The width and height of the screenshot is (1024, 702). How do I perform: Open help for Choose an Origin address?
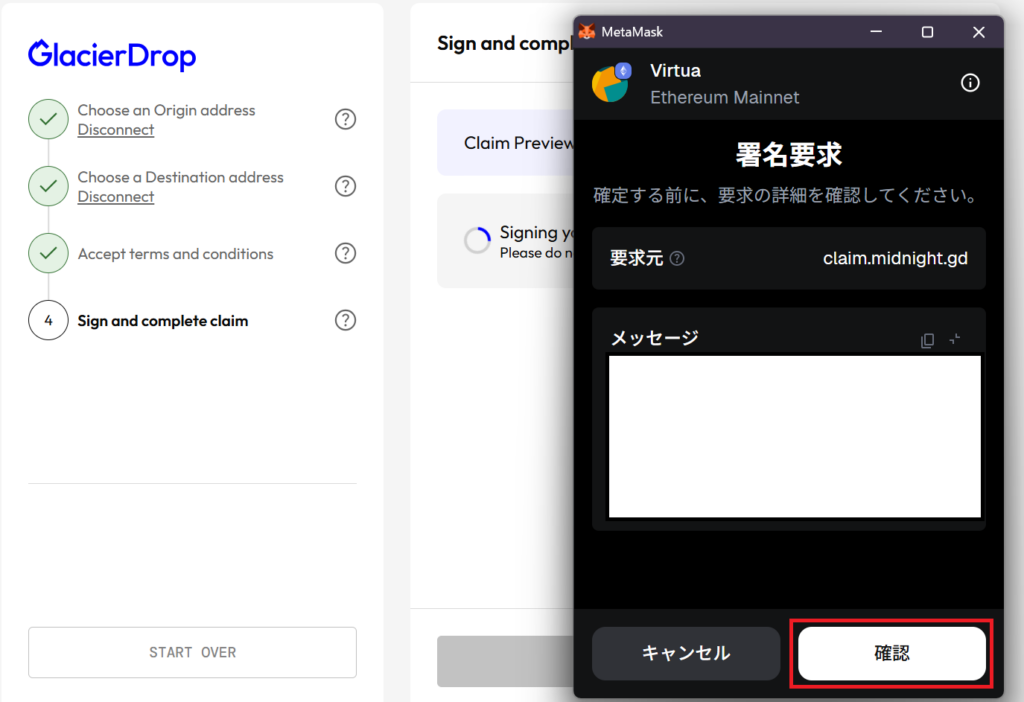pyautogui.click(x=345, y=120)
